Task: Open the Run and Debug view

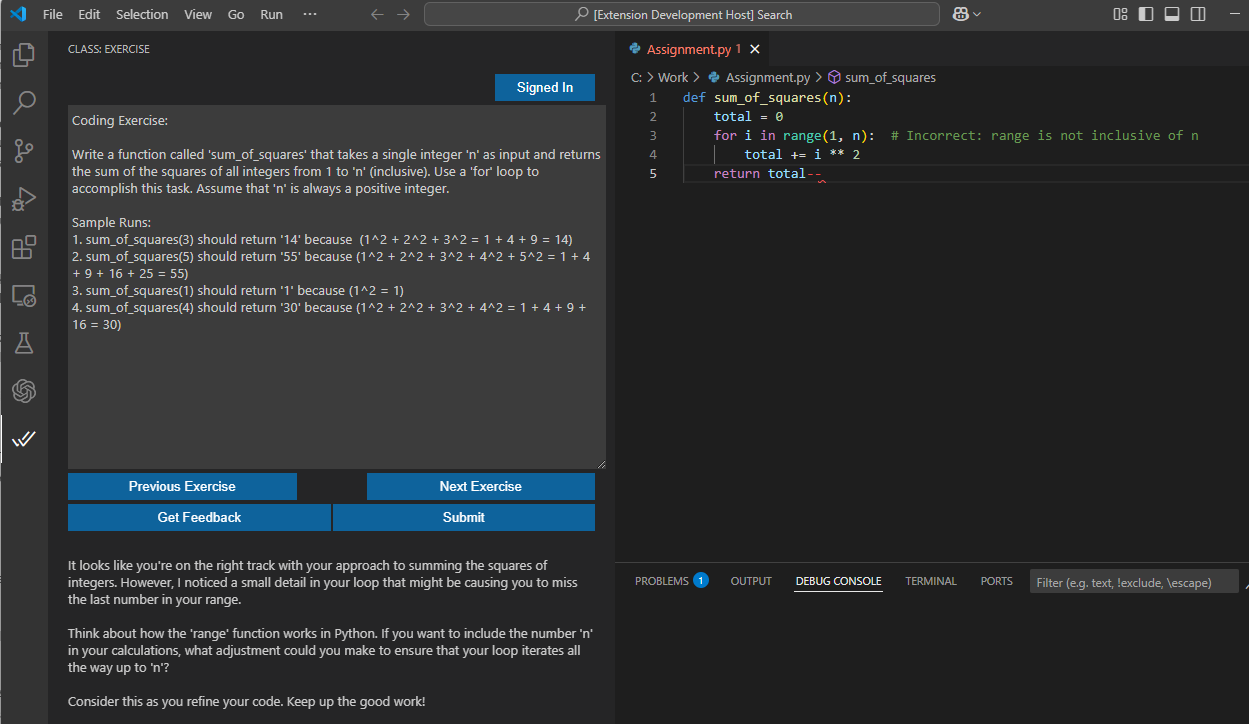Action: (24, 199)
